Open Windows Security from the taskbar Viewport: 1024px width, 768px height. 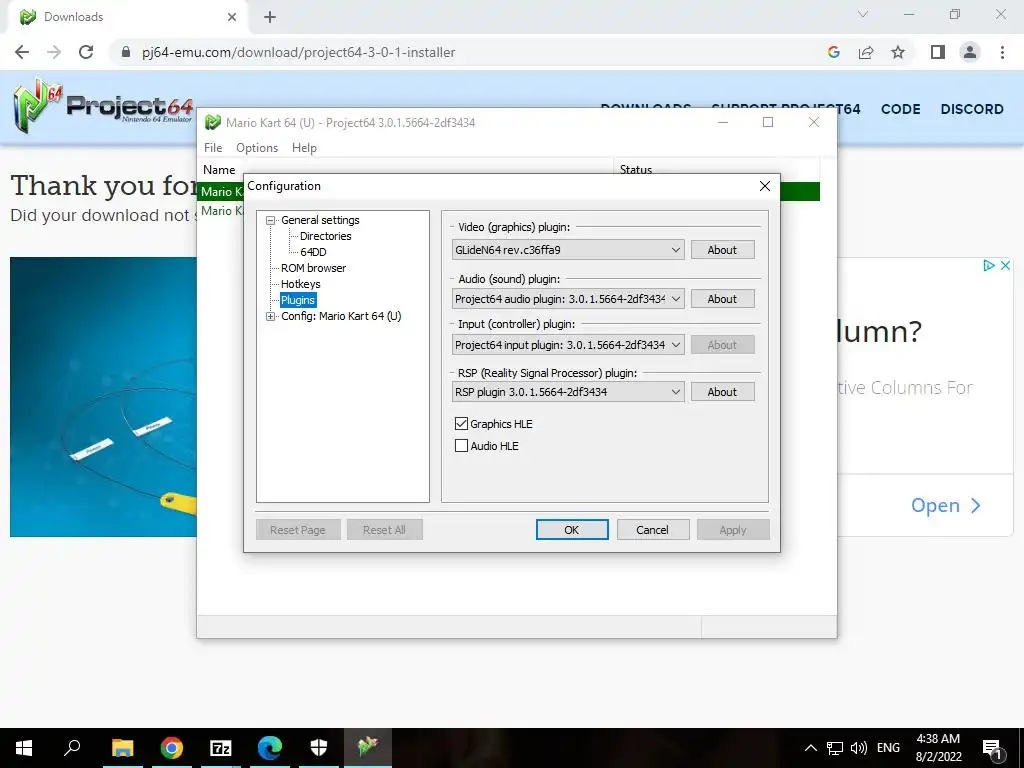point(319,748)
